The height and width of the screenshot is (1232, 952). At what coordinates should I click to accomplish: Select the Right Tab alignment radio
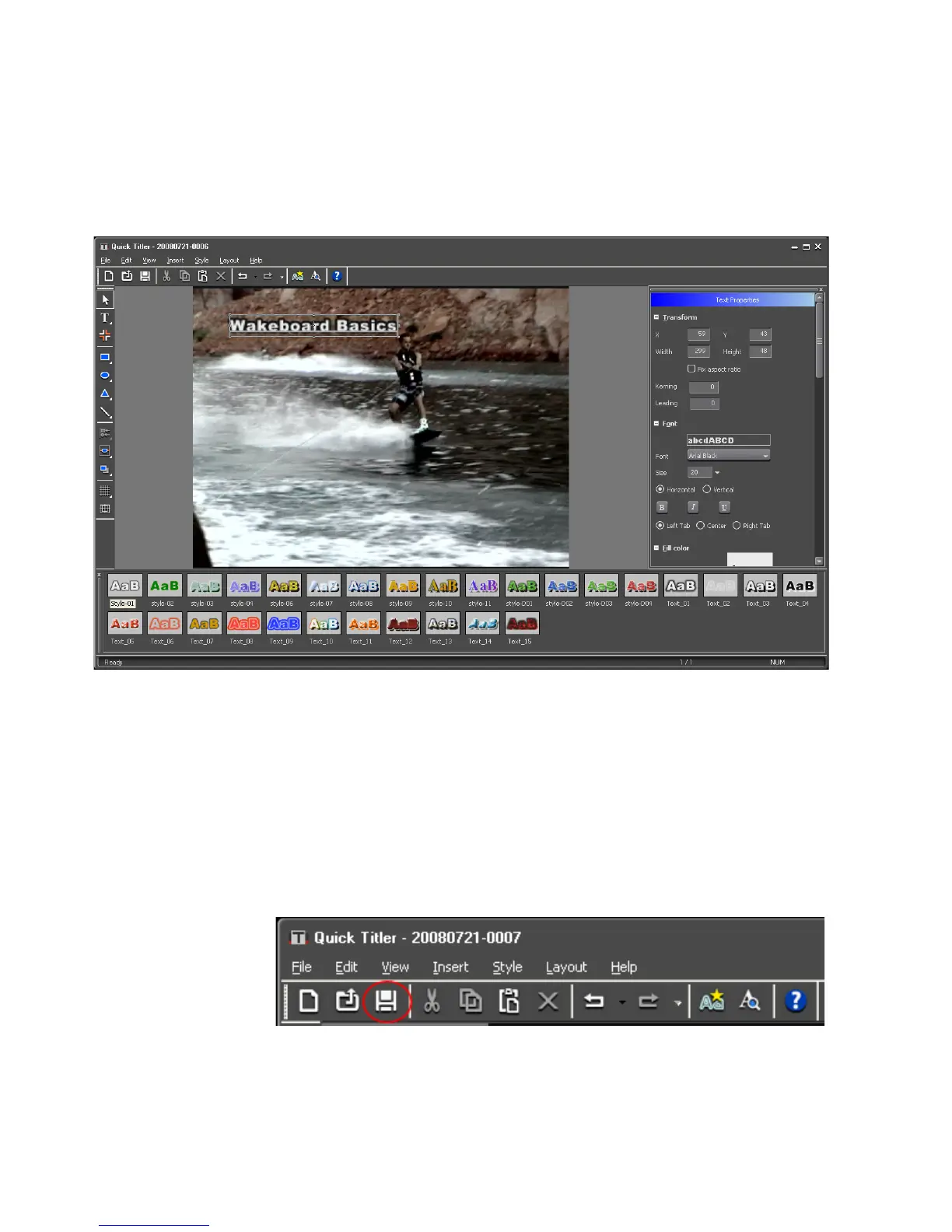pos(737,526)
